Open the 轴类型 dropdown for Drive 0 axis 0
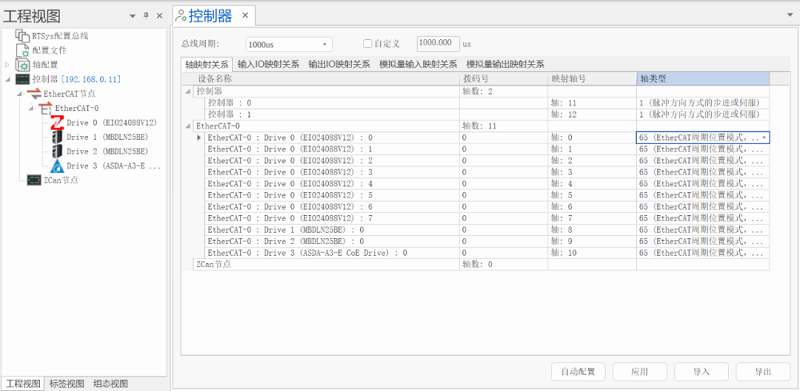This screenshot has height=391, width=800. coord(764,137)
